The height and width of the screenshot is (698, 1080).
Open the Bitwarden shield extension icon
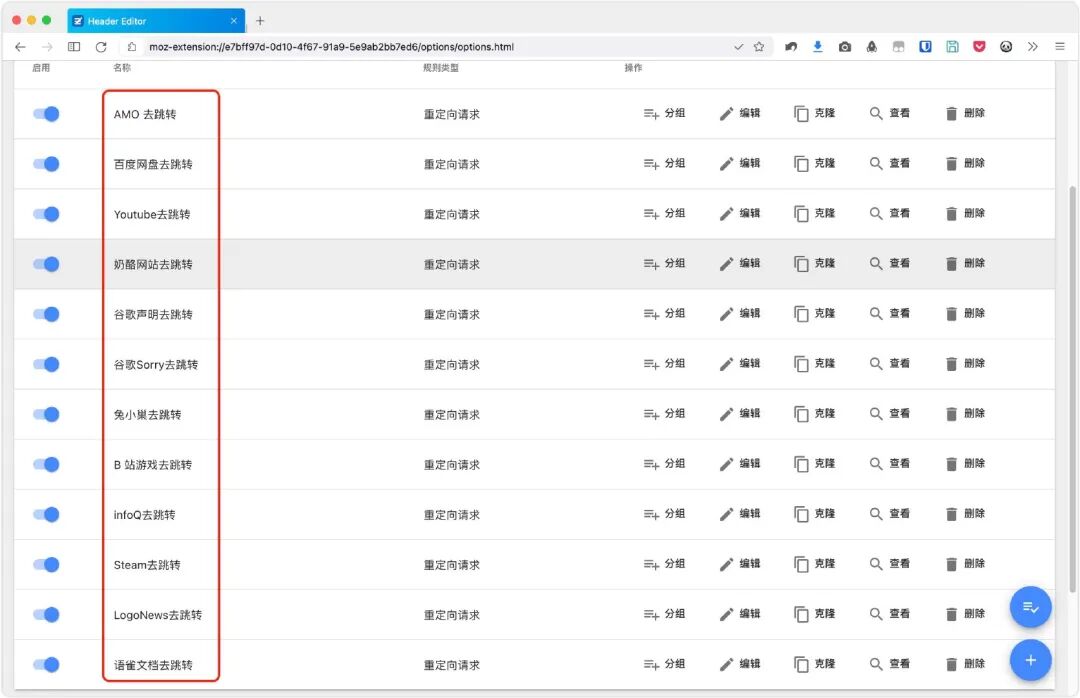pyautogui.click(x=925, y=47)
